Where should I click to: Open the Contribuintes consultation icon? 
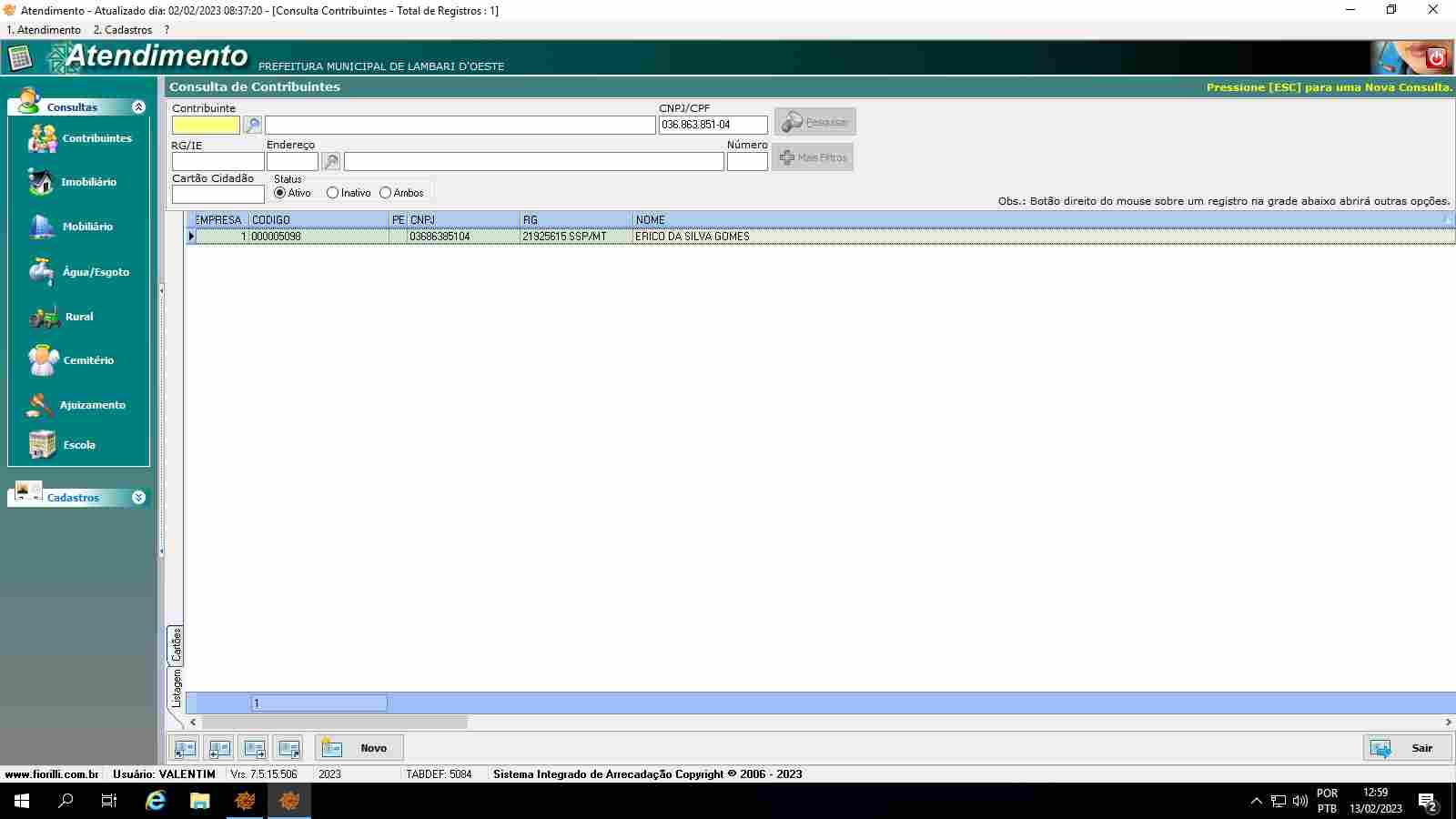click(43, 138)
